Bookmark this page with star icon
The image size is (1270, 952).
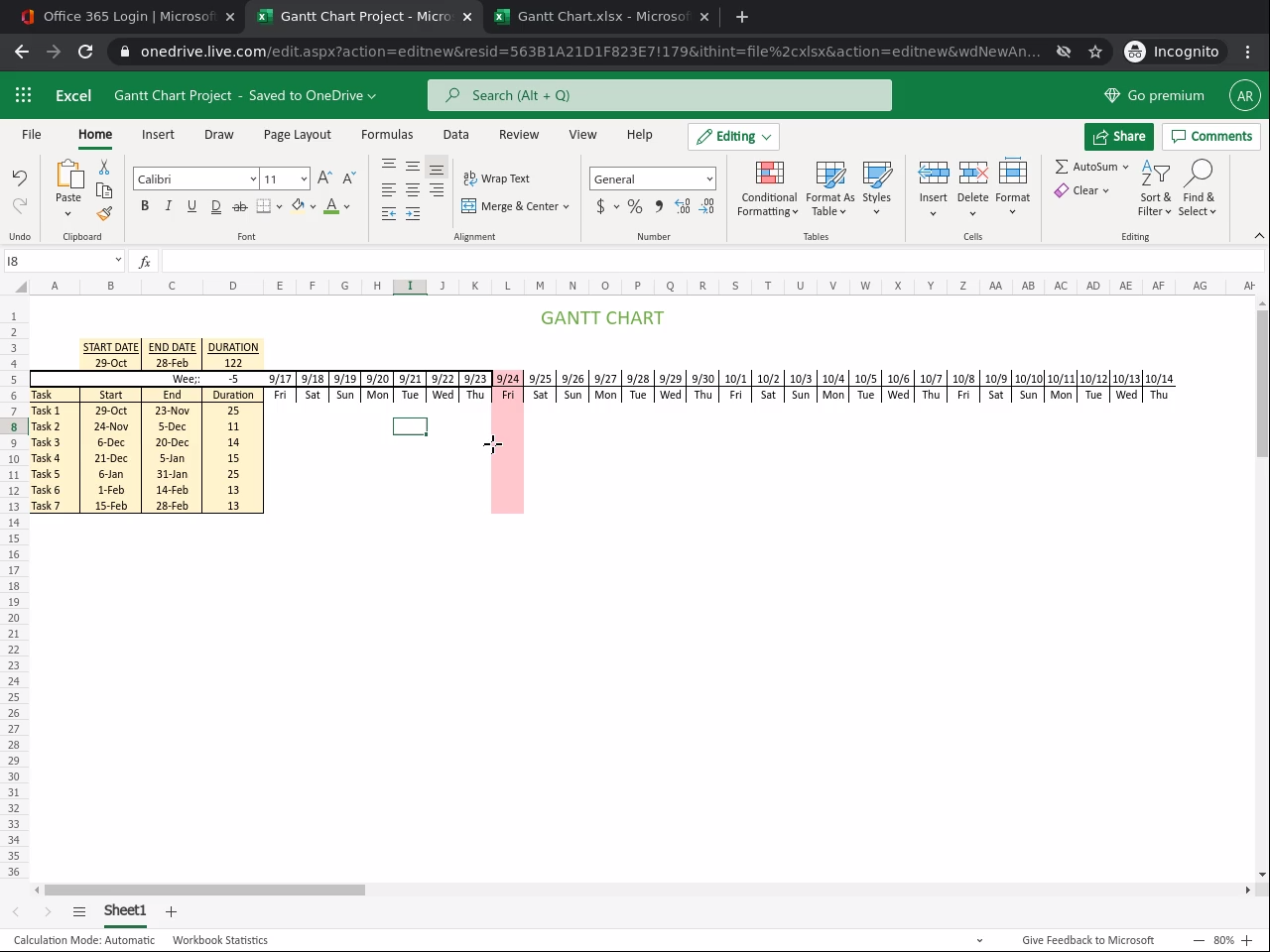(1095, 52)
